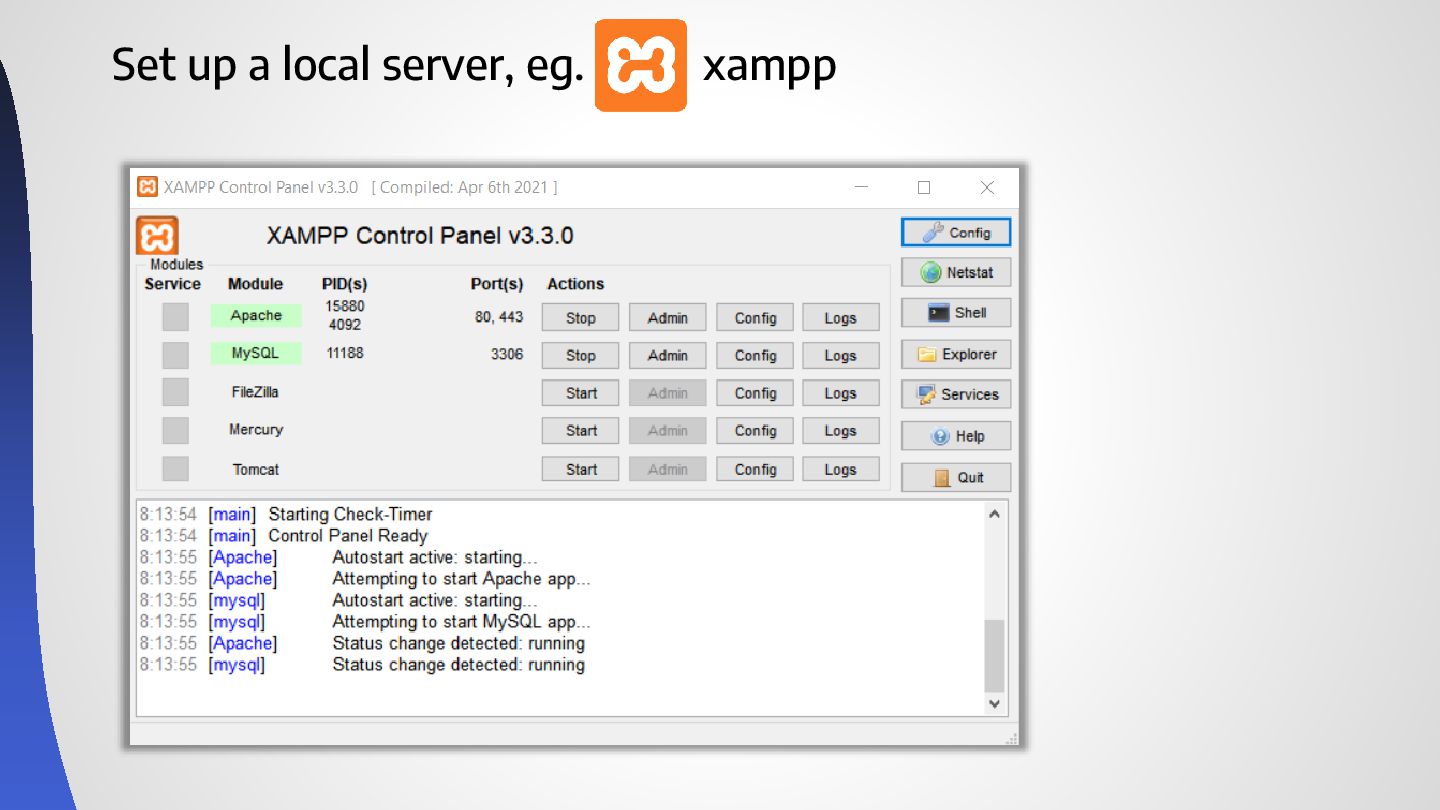Start the FileZilla module
Image resolution: width=1440 pixels, height=810 pixels.
pyautogui.click(x=580, y=393)
